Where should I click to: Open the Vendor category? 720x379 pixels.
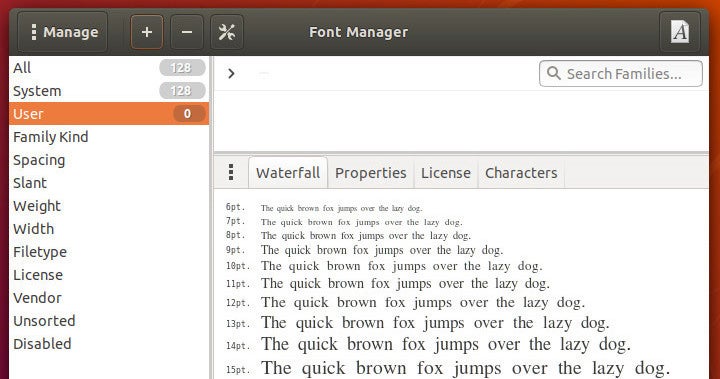[x=109, y=297]
